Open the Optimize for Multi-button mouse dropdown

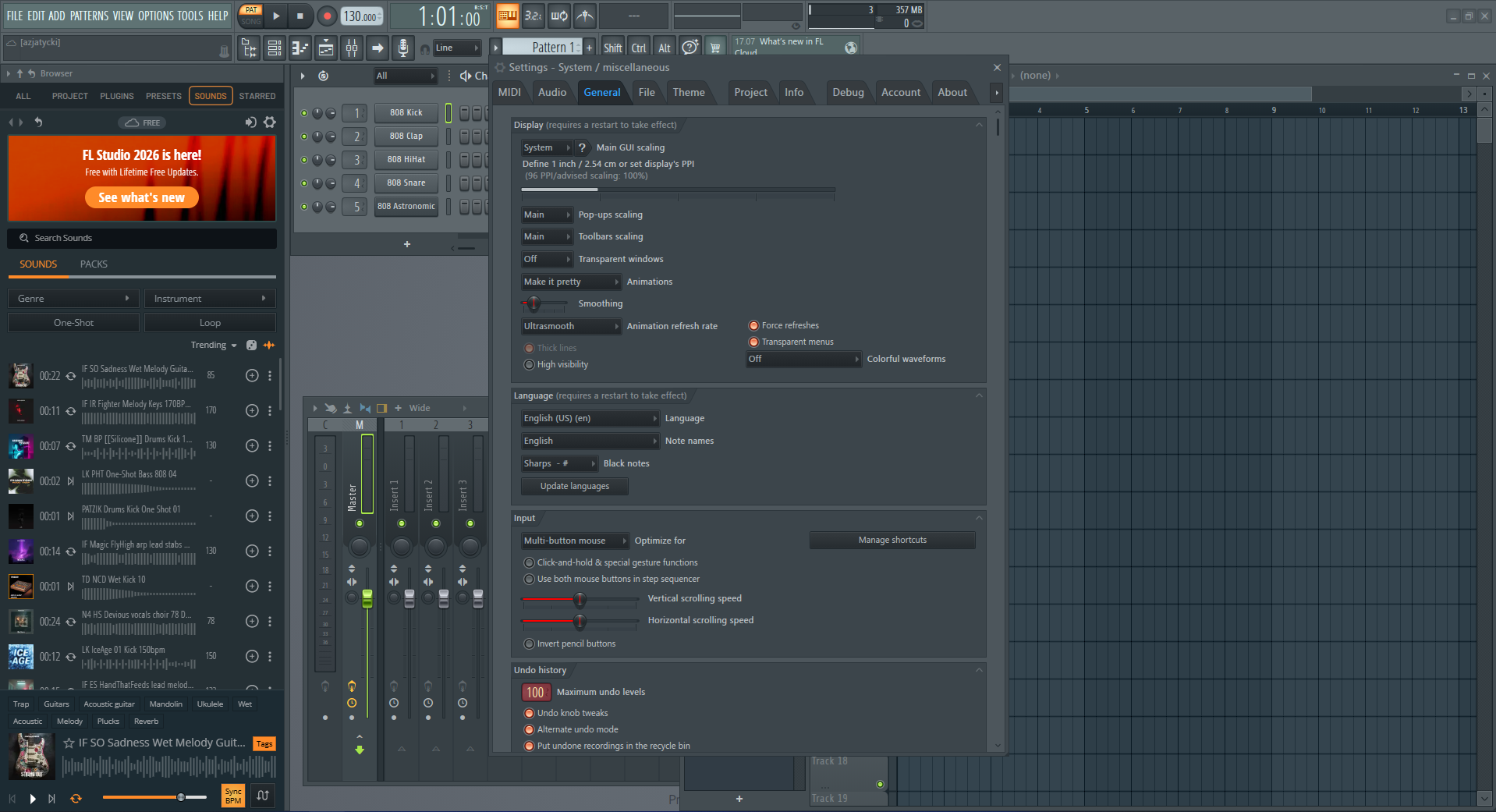575,541
